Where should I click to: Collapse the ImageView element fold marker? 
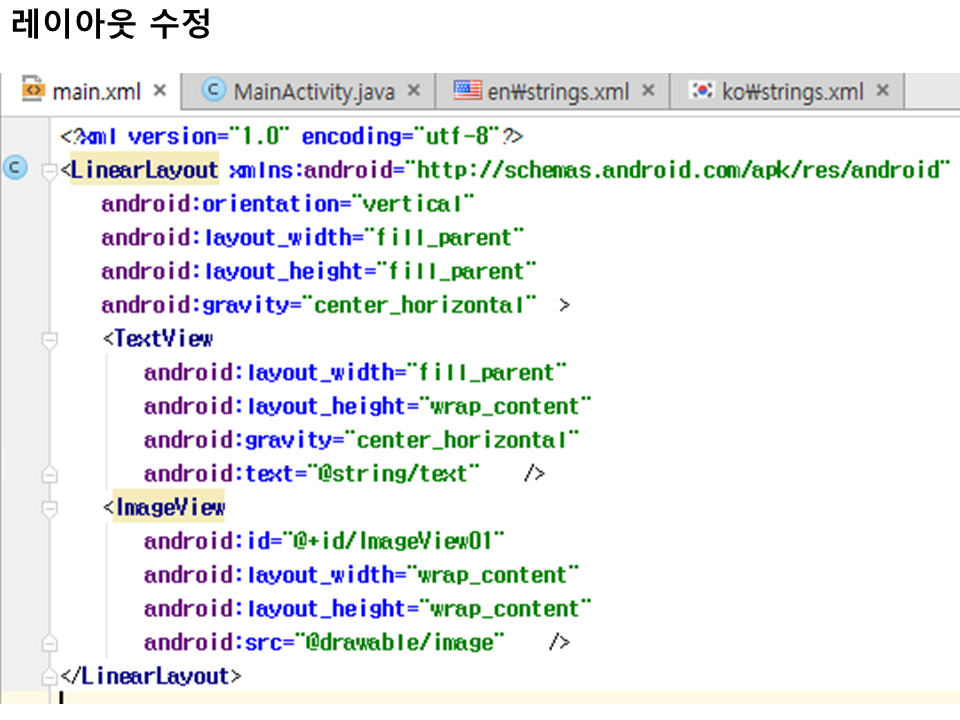click(49, 508)
